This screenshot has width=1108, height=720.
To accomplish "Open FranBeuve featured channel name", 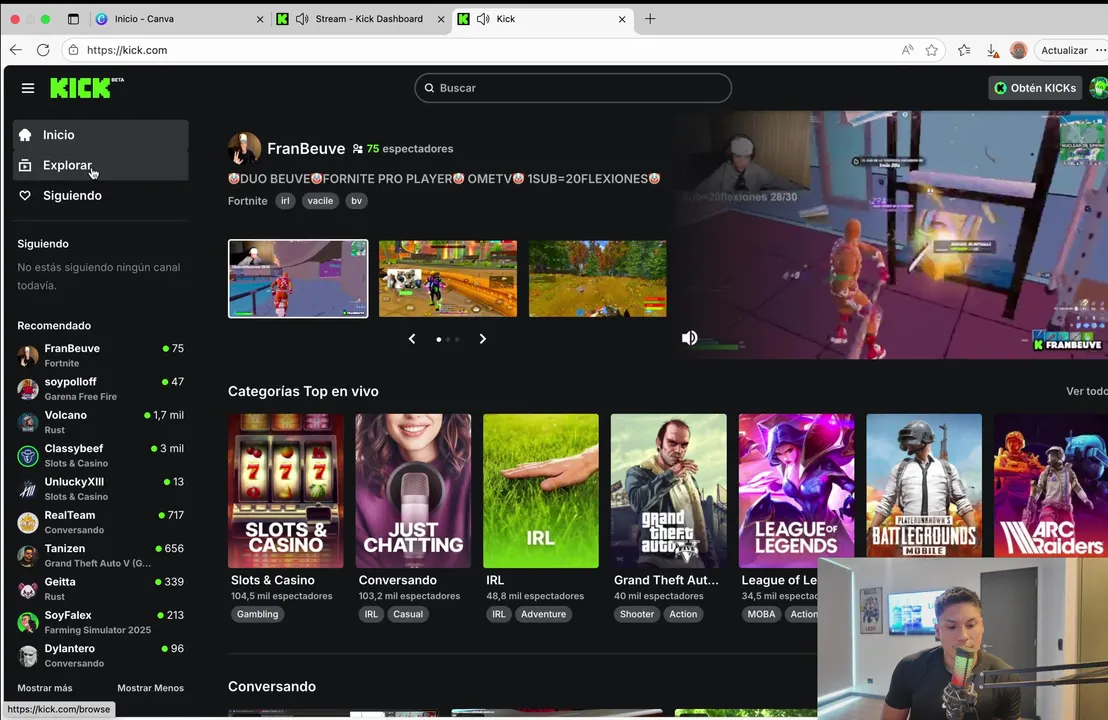I will tap(306, 148).
